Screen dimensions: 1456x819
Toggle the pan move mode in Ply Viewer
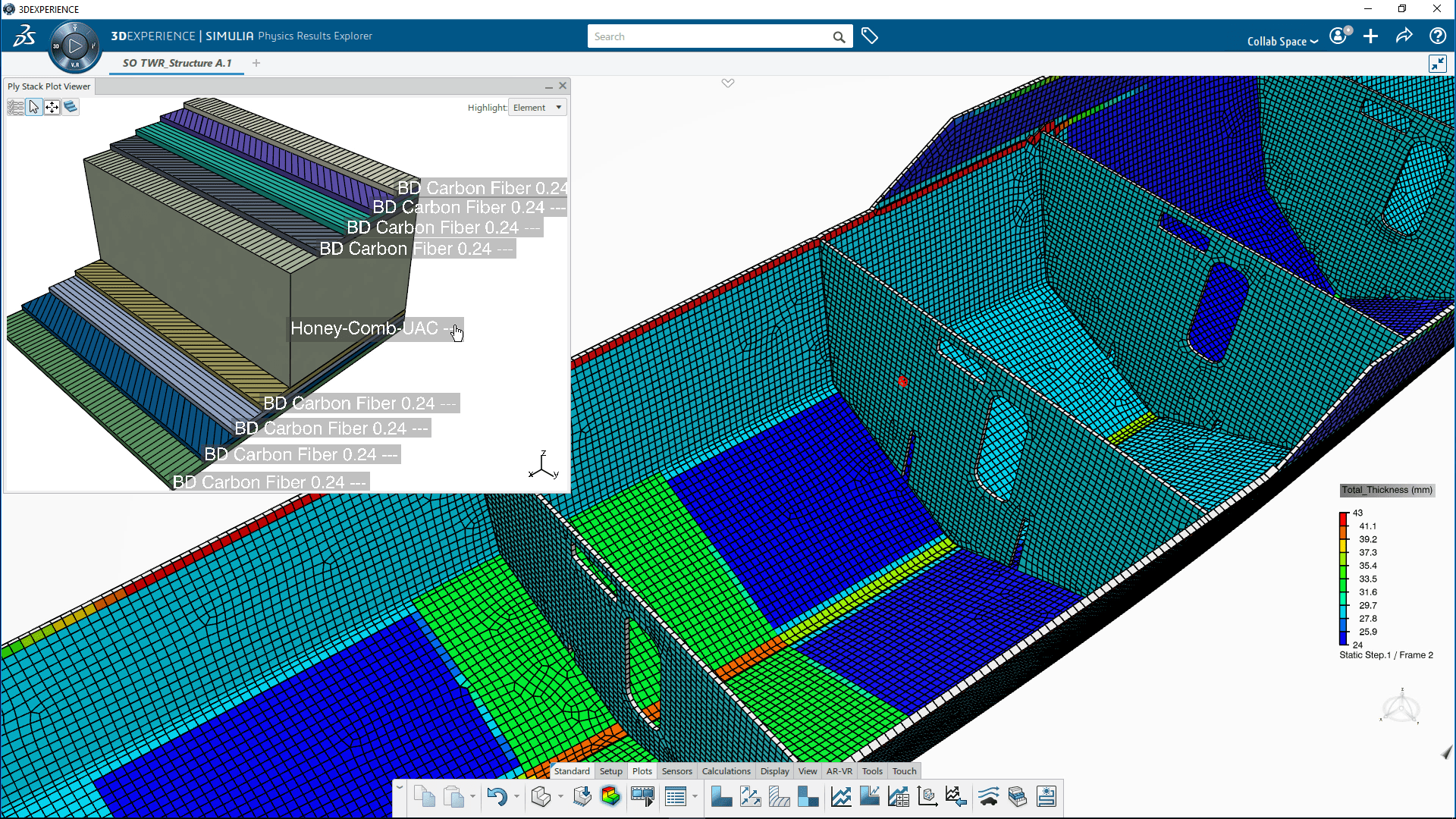pos(52,108)
